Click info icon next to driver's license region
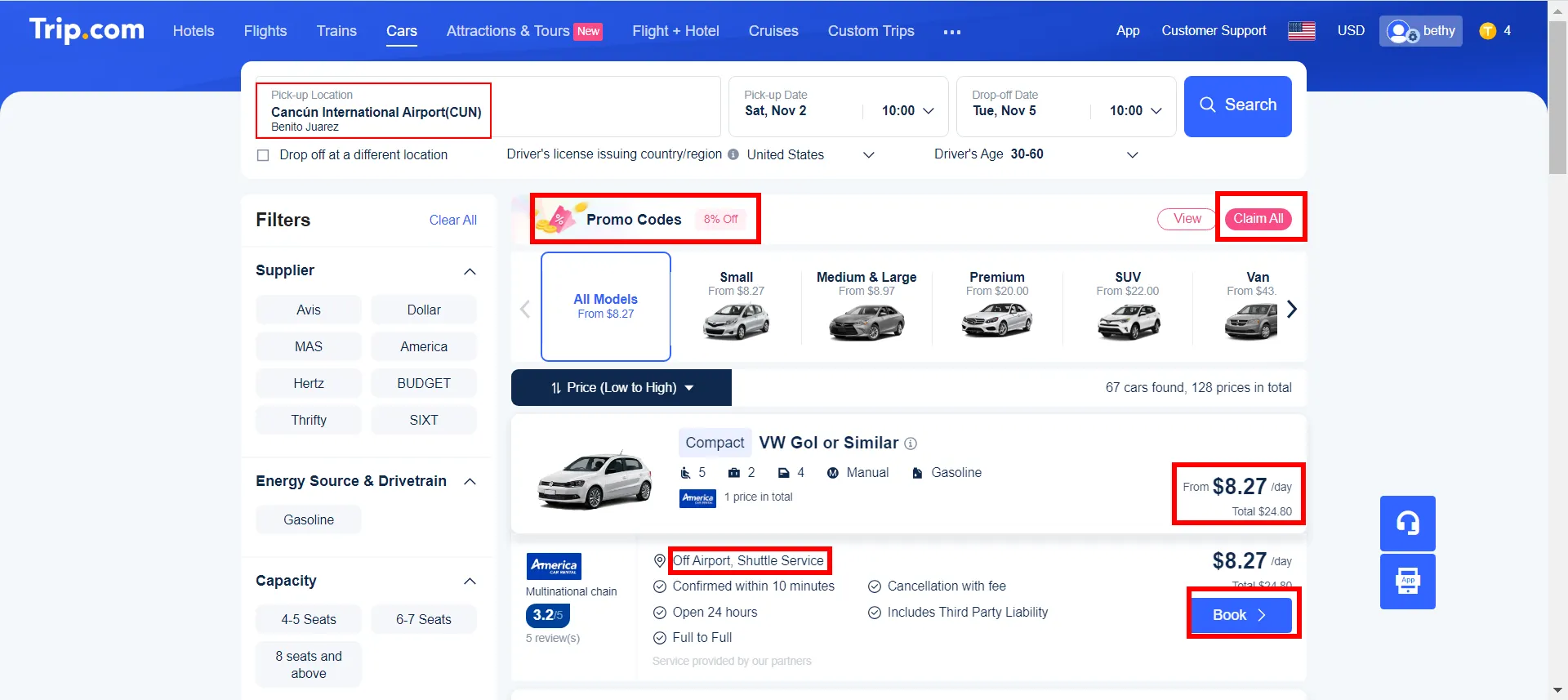1568x700 pixels. tap(733, 154)
